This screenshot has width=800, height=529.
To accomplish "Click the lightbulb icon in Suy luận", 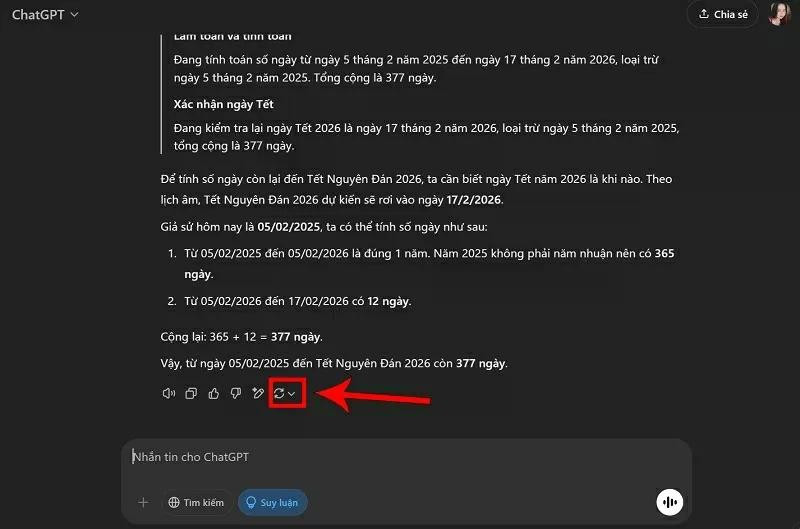I will [252, 502].
